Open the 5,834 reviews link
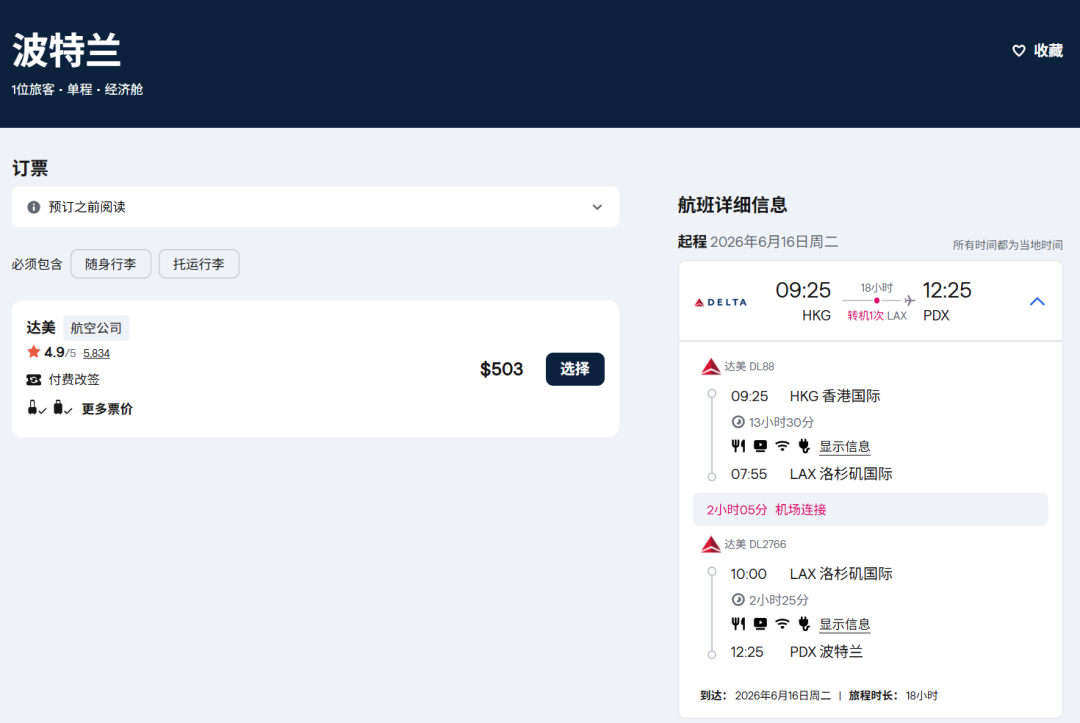 96,353
